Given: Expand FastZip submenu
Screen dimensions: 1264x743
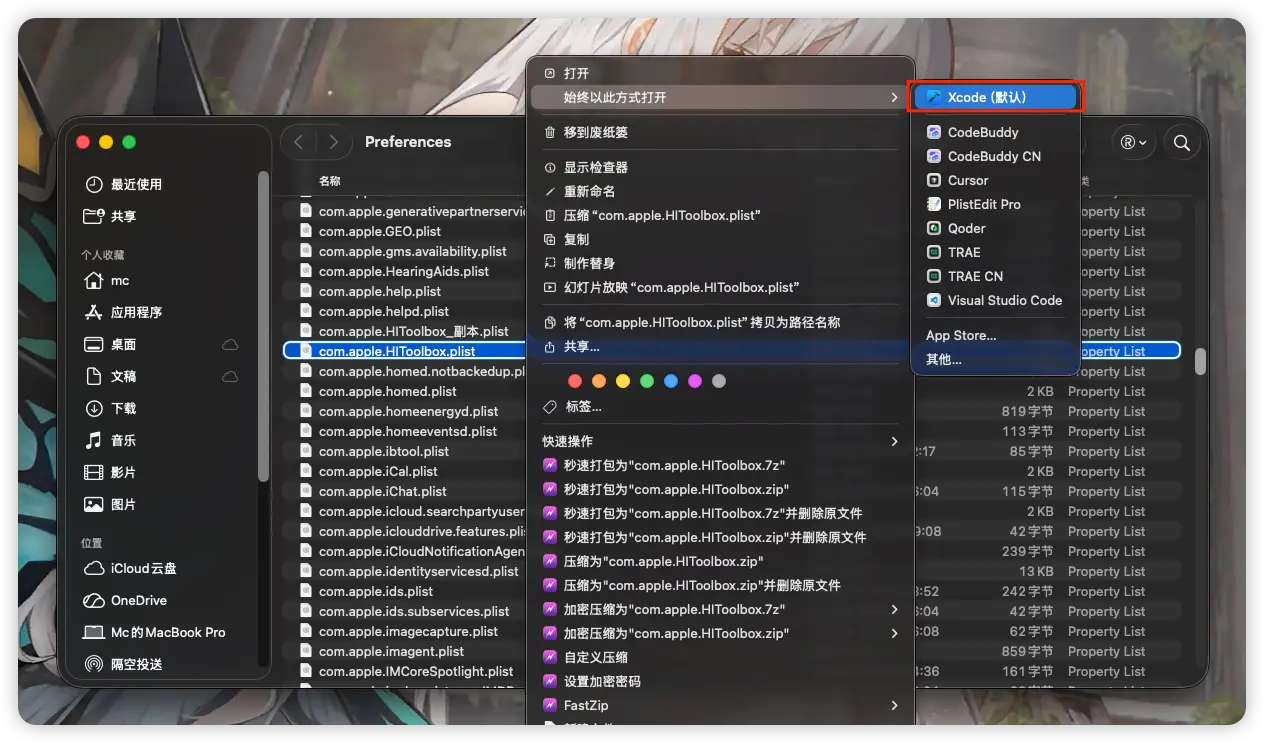Looking at the screenshot, I should (x=720, y=705).
